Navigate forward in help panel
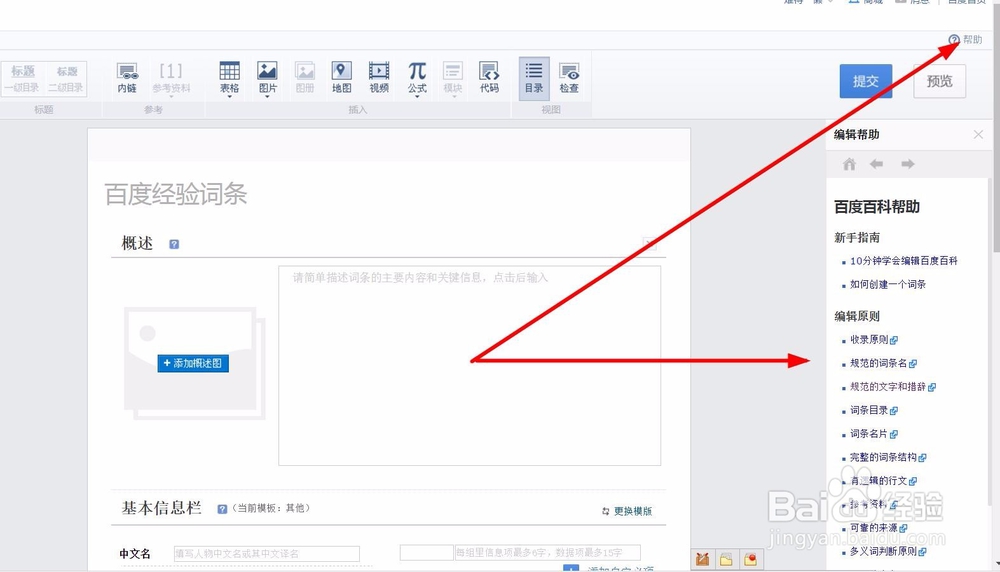Screen dimensions: 1000x572 click(x=908, y=164)
